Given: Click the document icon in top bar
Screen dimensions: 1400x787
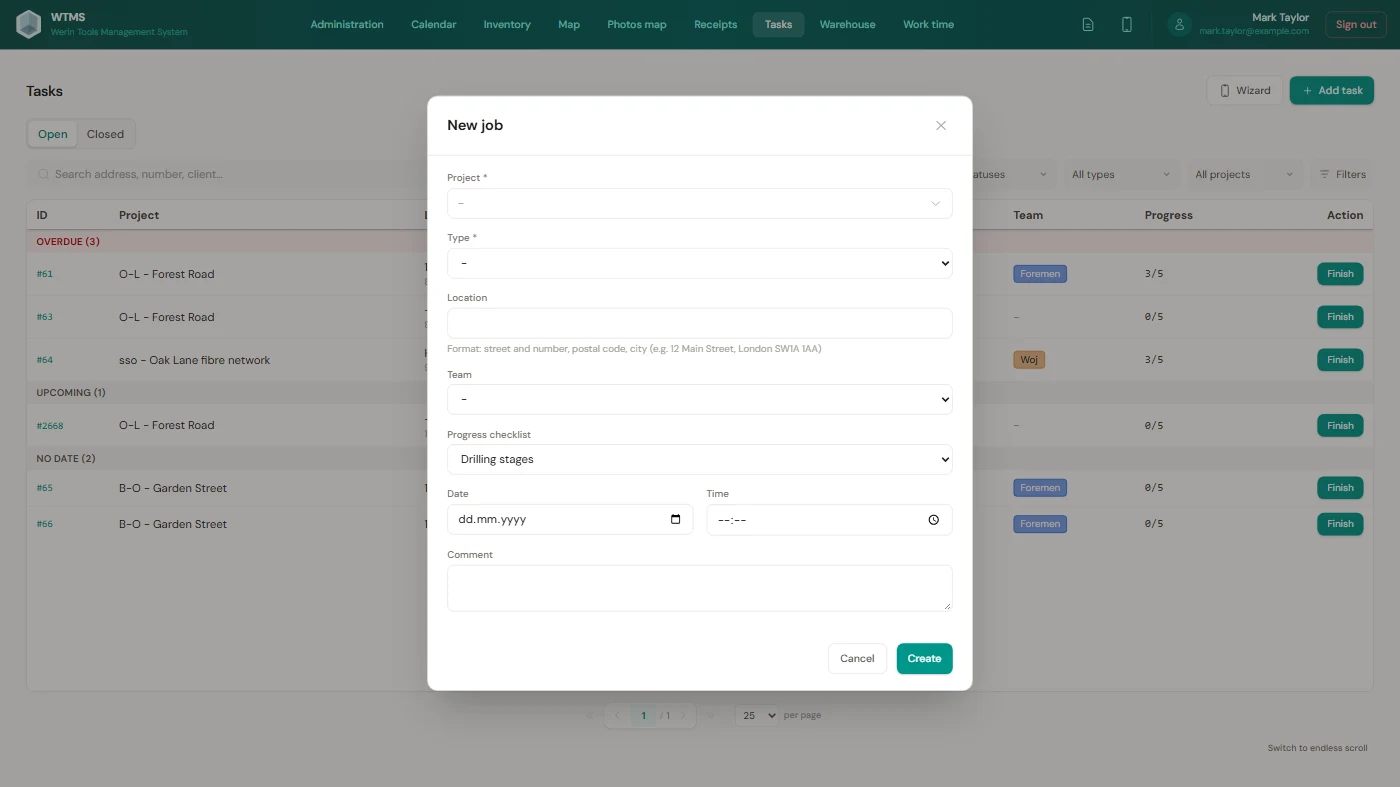Looking at the screenshot, I should 1088,24.
